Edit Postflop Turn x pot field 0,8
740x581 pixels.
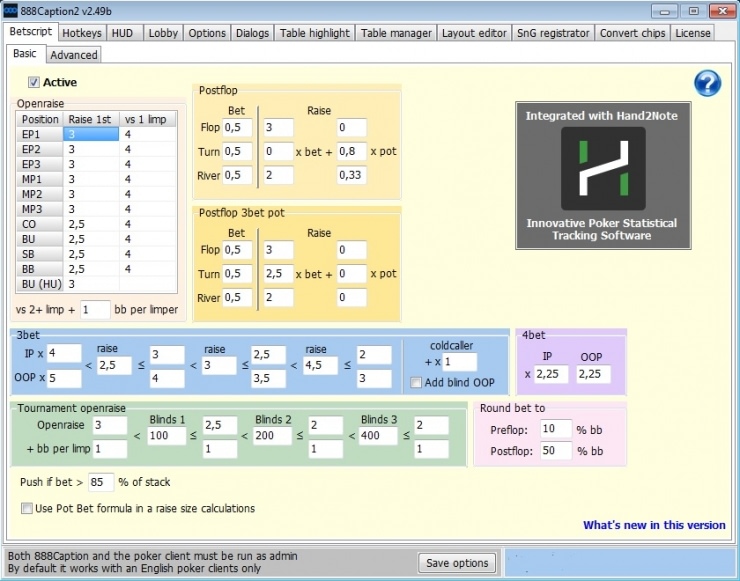(x=352, y=152)
